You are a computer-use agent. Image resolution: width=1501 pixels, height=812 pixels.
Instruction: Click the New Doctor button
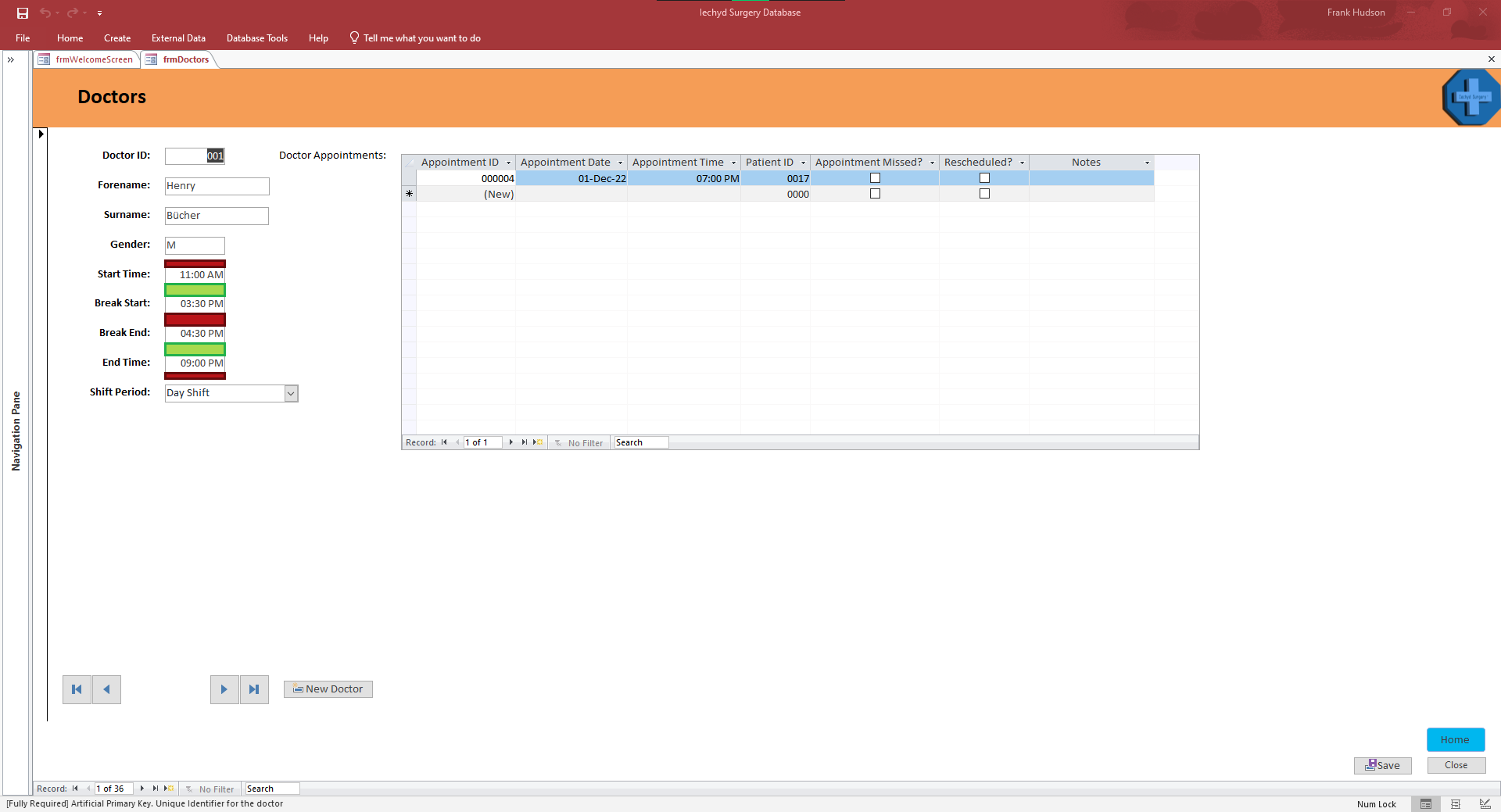click(x=328, y=689)
